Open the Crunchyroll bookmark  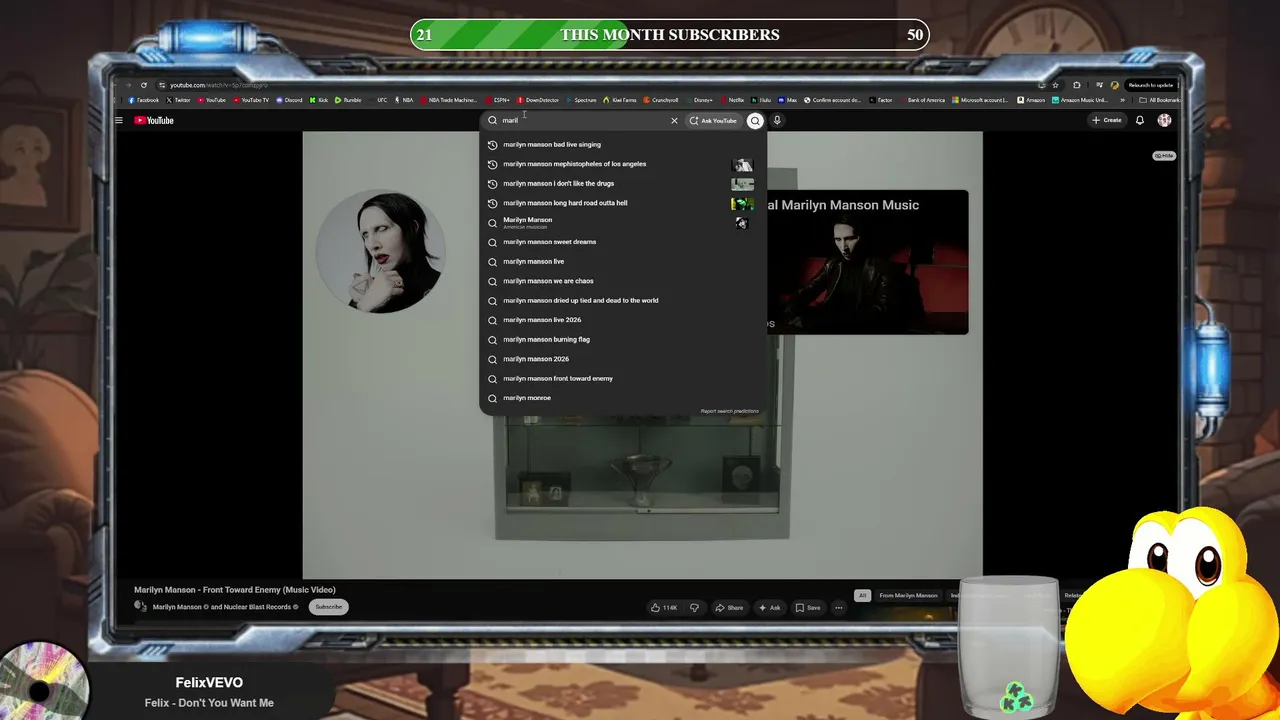coord(662,100)
